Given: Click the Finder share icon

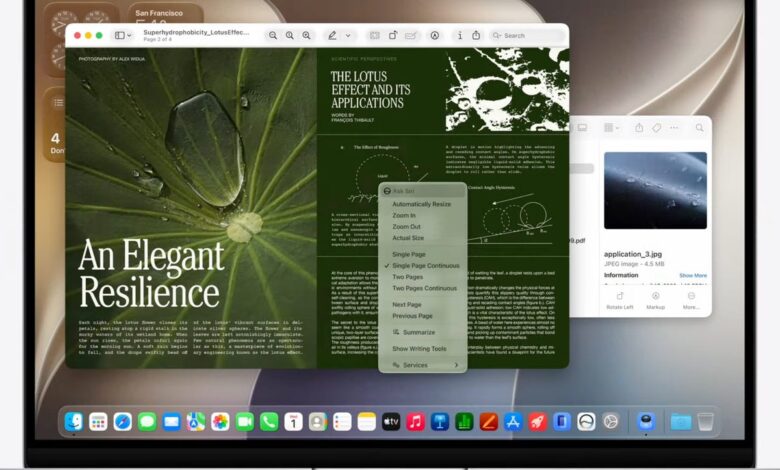Looking at the screenshot, I should [x=639, y=128].
